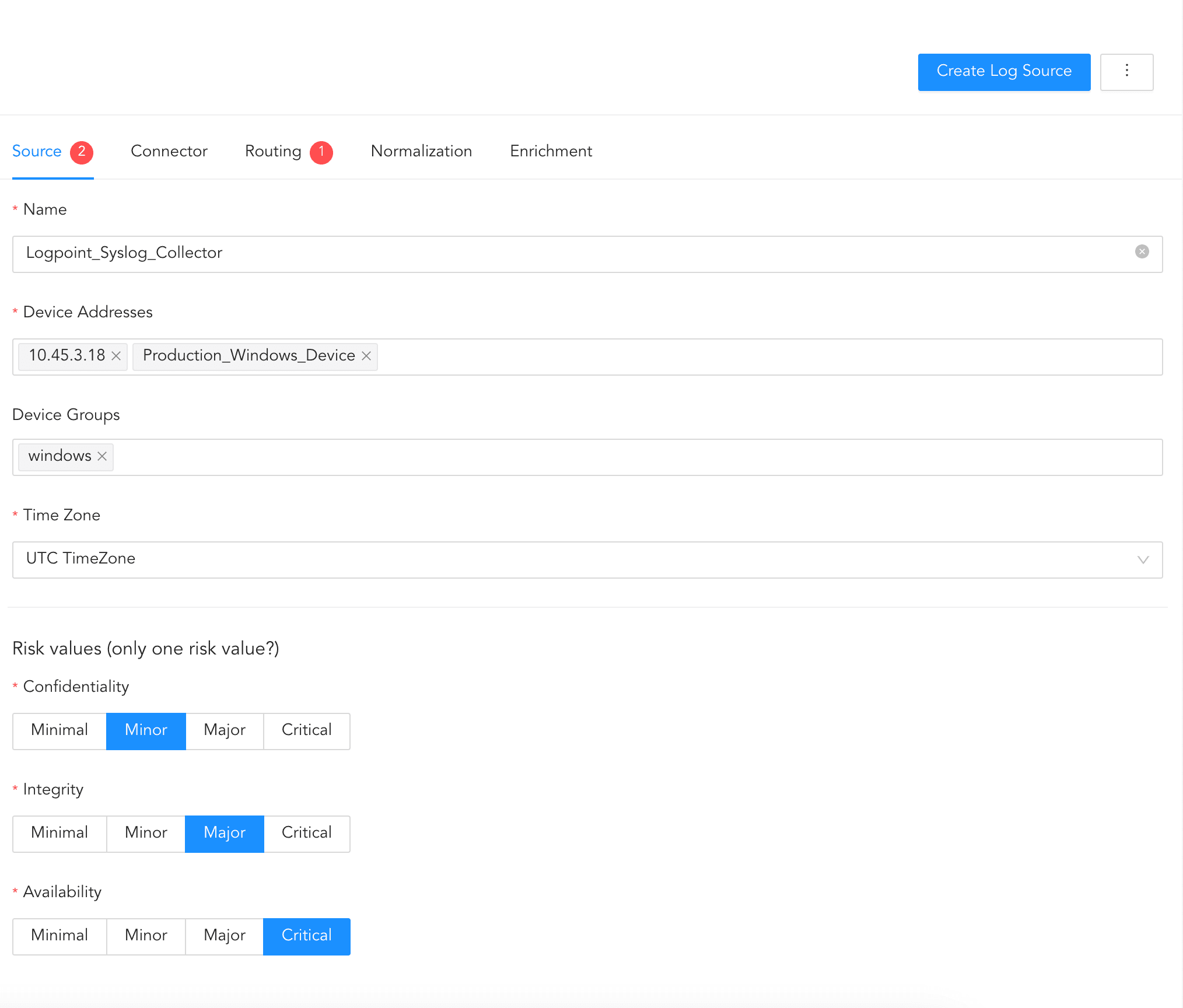Click the red badge on the Source tab

82,152
